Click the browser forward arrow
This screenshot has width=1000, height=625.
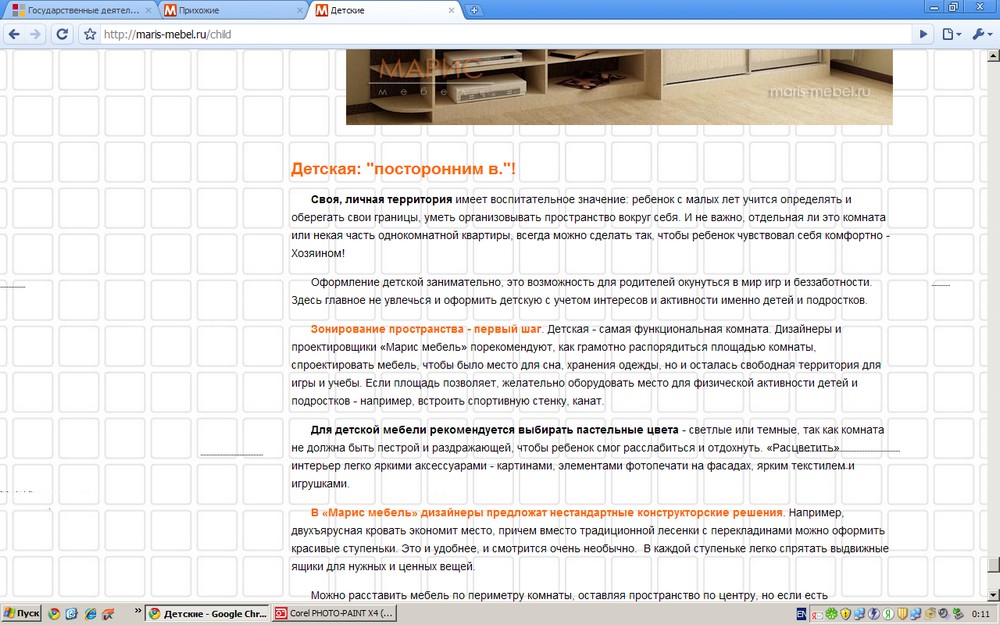click(36, 34)
